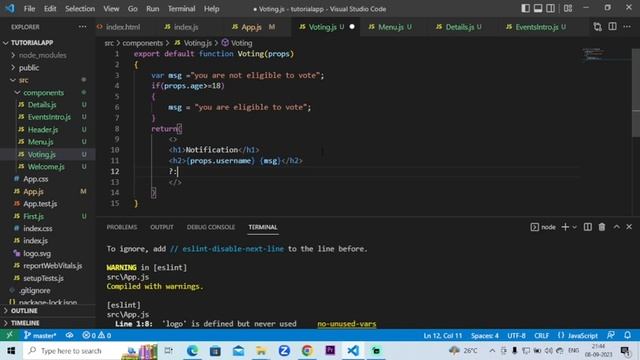Click the code minimap preview
Image resolution: width=640 pixels, height=360 pixels.
point(606,55)
